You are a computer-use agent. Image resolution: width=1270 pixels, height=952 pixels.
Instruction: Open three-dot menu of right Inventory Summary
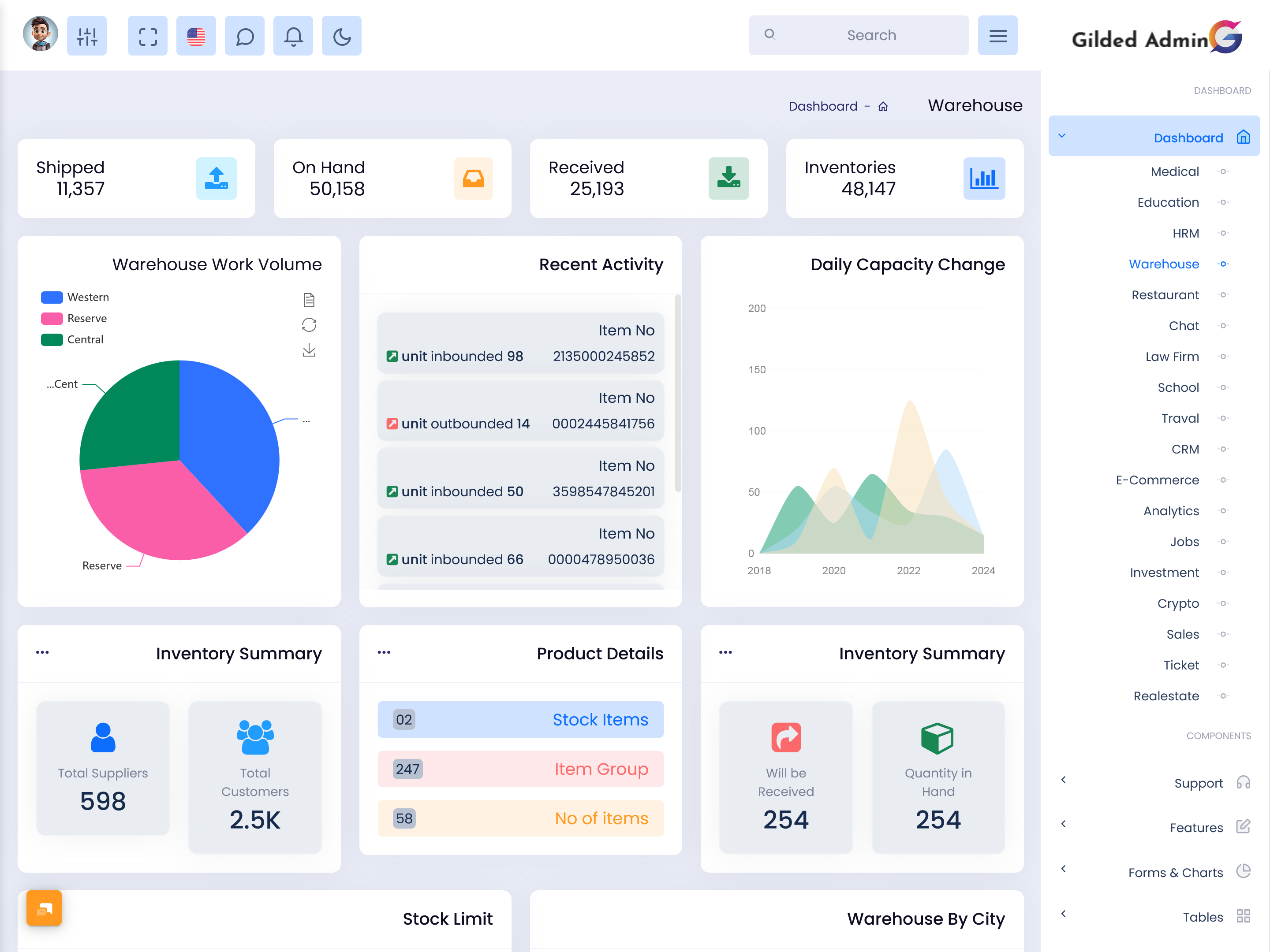pyautogui.click(x=726, y=652)
